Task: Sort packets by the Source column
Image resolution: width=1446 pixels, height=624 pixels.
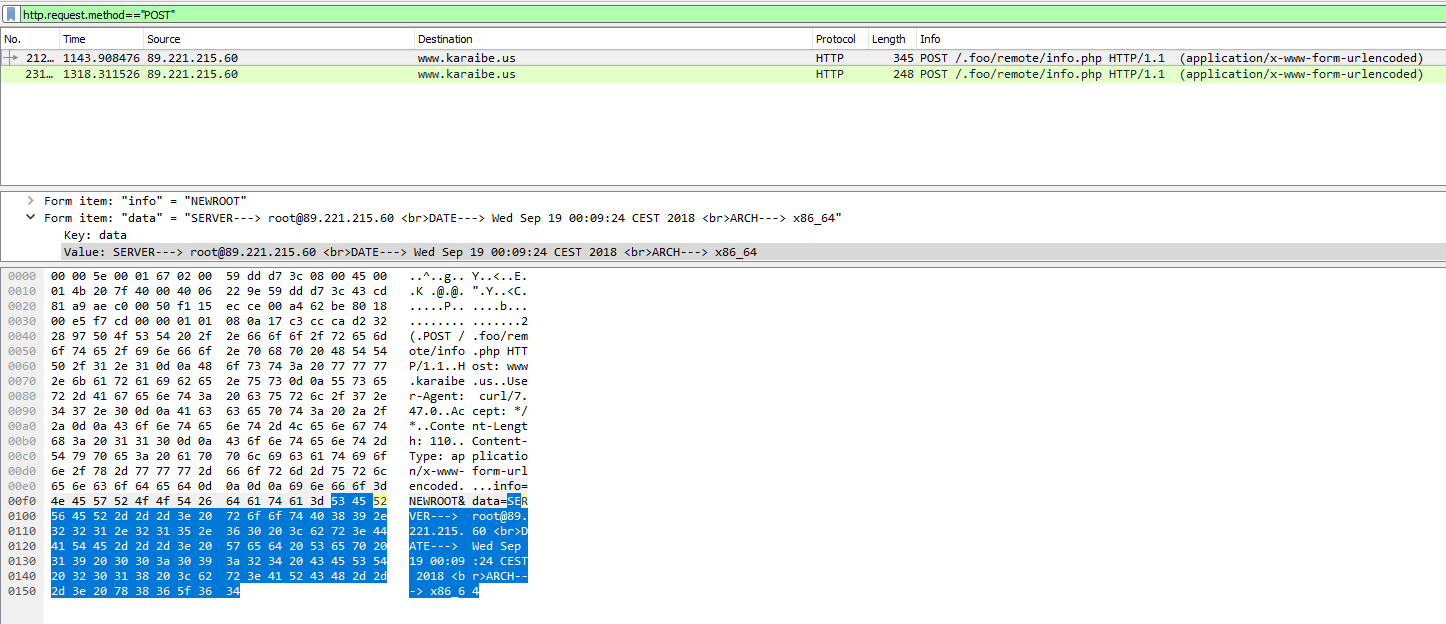Action: coord(279,39)
